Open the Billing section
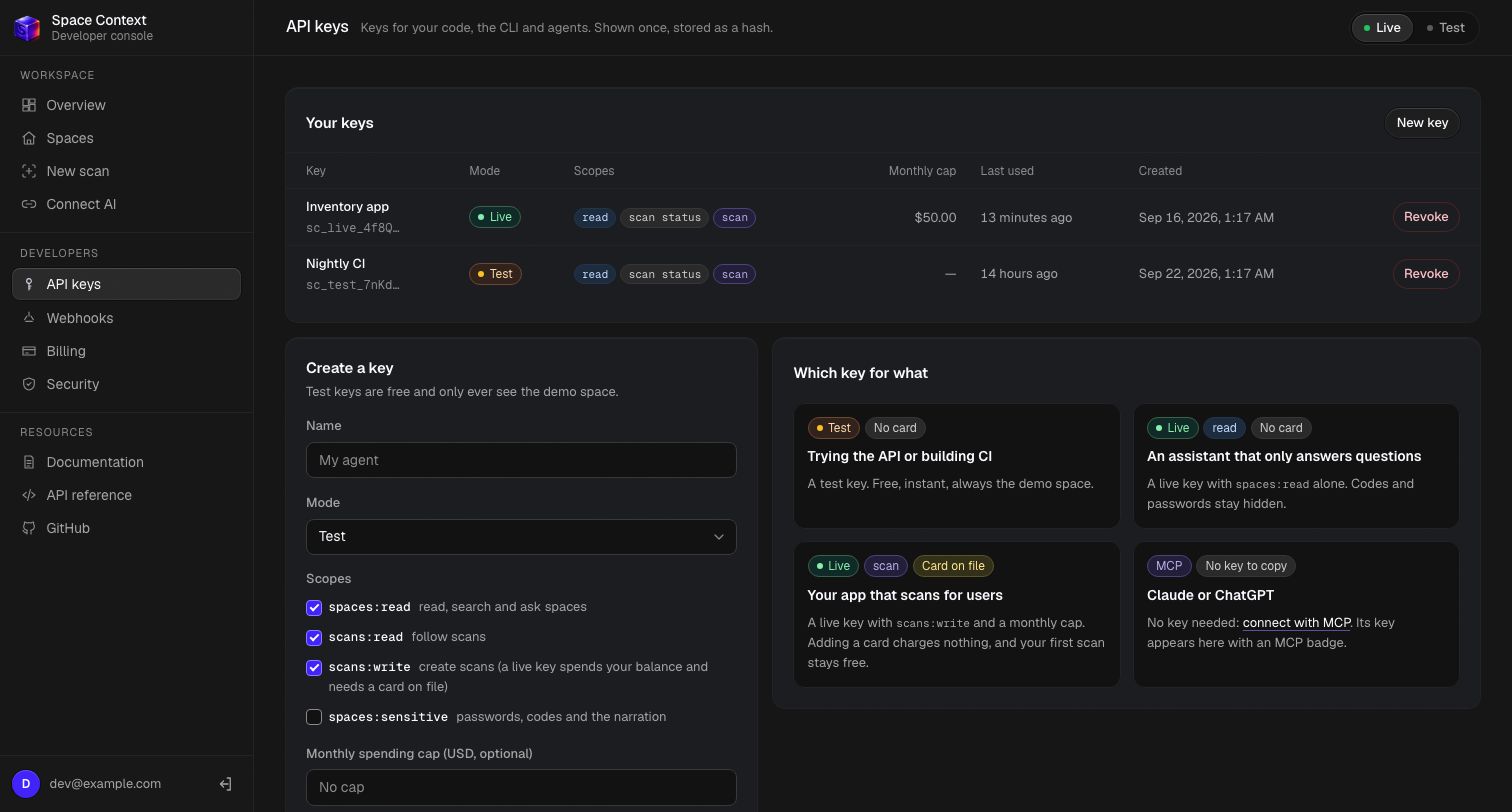1512x812 pixels. tap(126, 351)
